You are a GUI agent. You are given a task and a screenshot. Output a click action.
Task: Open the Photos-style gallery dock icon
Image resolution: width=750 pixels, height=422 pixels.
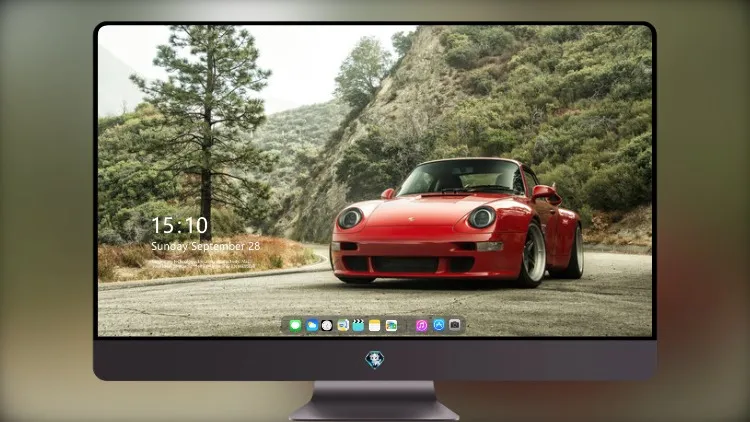391,326
